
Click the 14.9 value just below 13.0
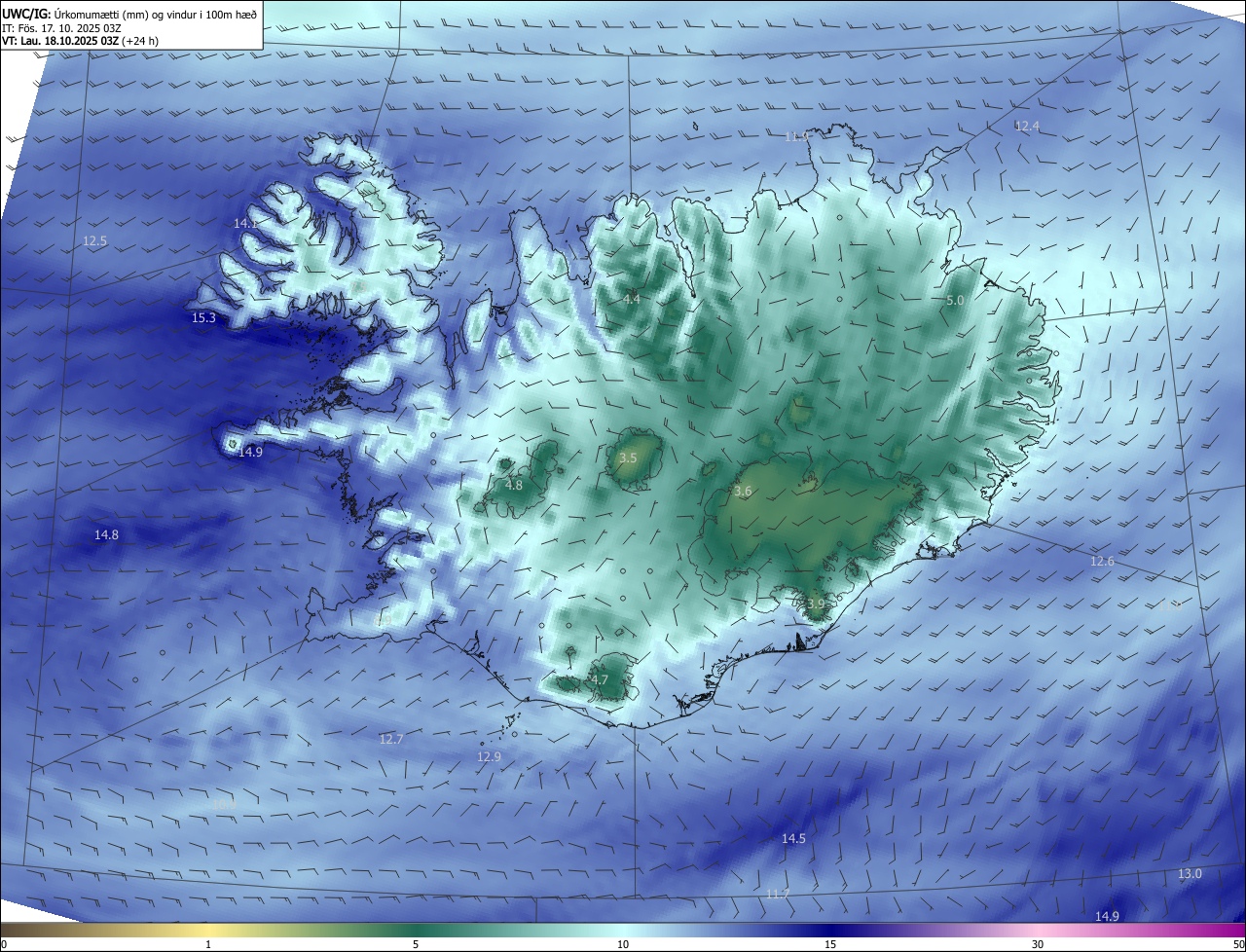point(1107,916)
